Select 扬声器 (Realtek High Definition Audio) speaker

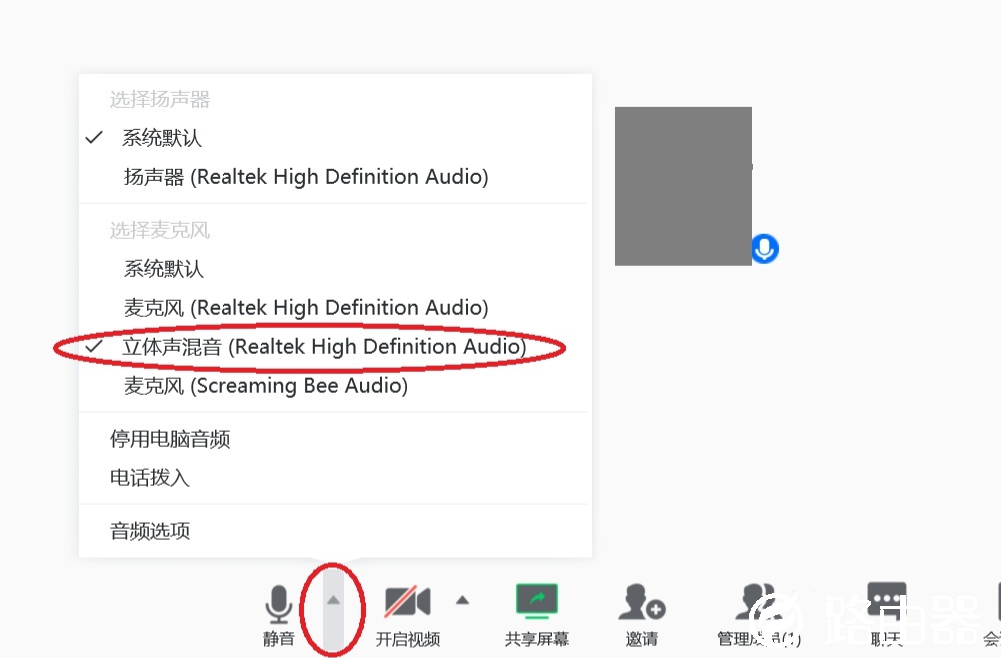[305, 177]
